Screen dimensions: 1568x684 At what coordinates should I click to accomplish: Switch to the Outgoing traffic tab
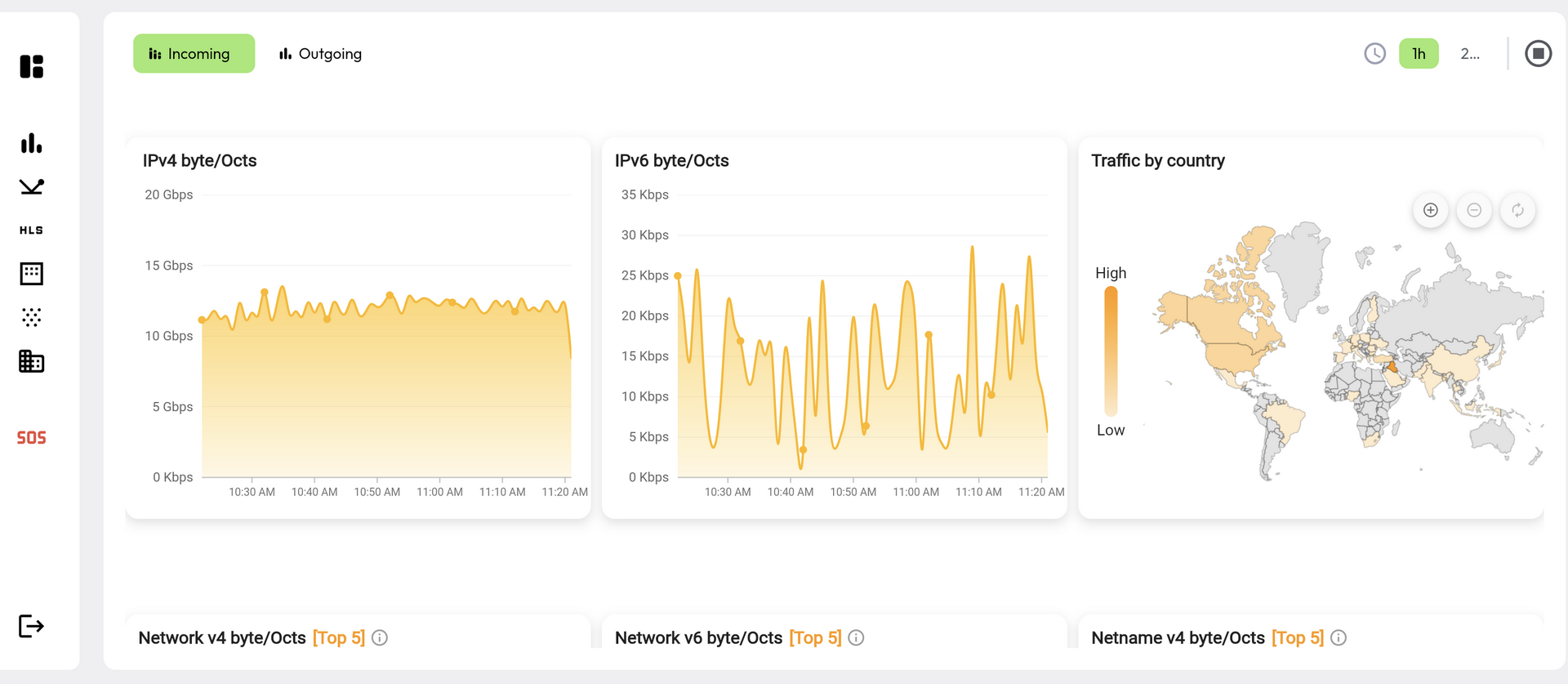320,54
